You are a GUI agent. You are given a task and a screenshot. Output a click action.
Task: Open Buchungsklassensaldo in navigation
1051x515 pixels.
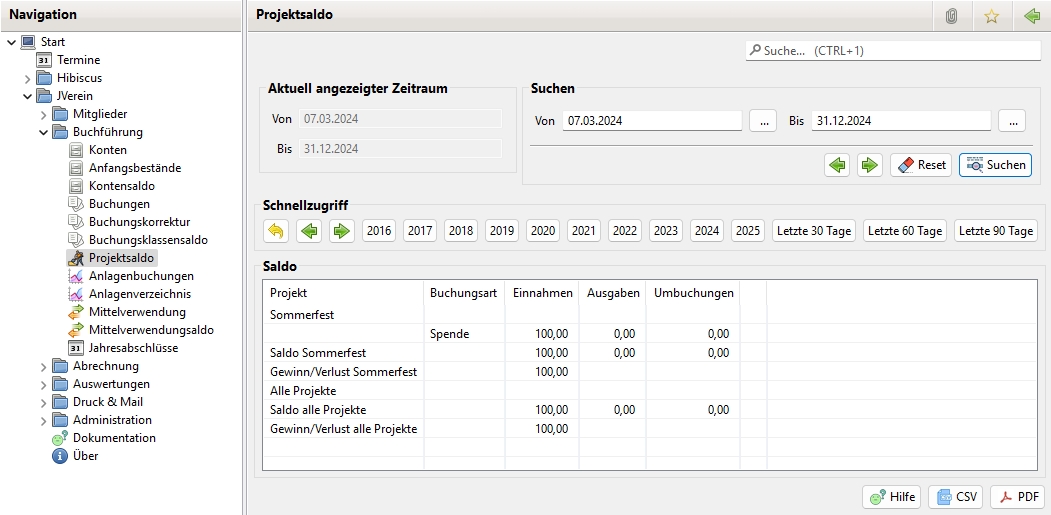coord(147,240)
